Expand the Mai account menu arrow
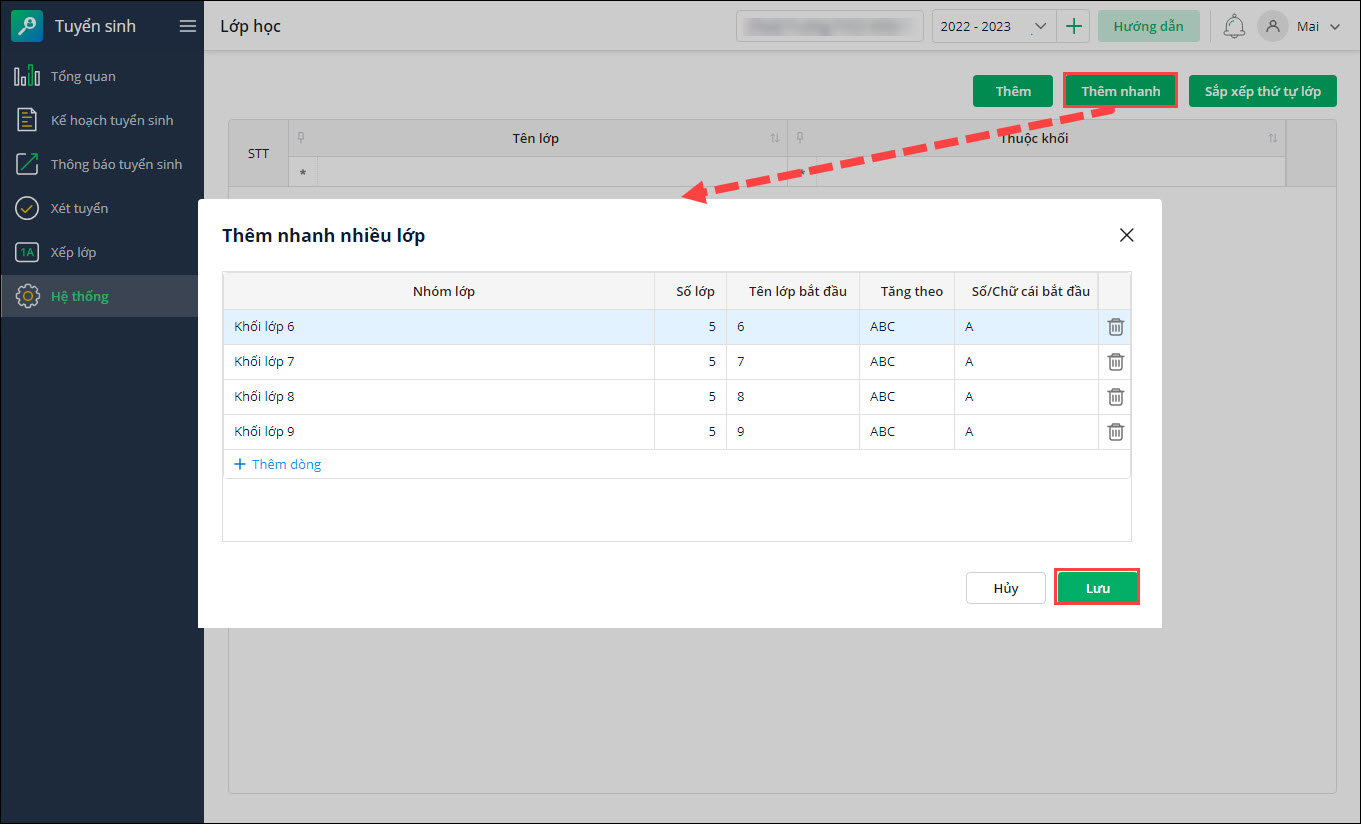The image size is (1361, 824). (1334, 27)
